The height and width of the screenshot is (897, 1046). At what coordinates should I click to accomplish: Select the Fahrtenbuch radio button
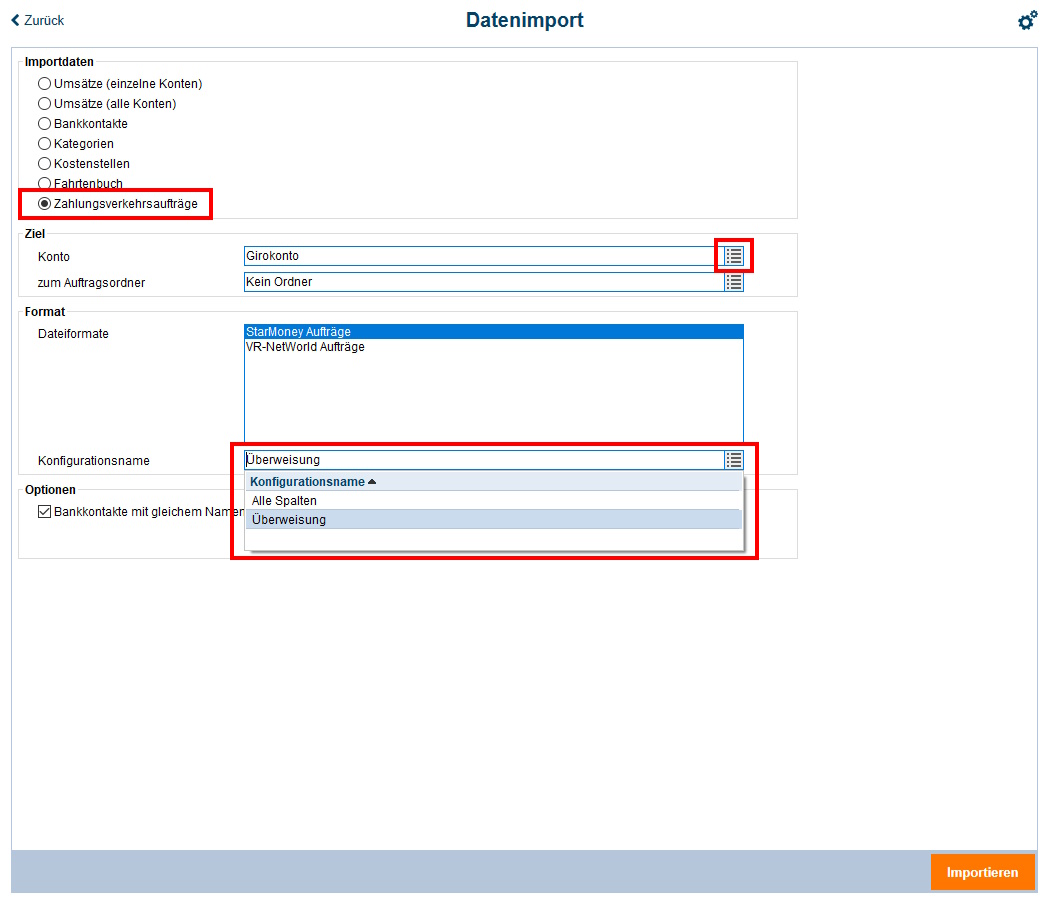click(44, 184)
